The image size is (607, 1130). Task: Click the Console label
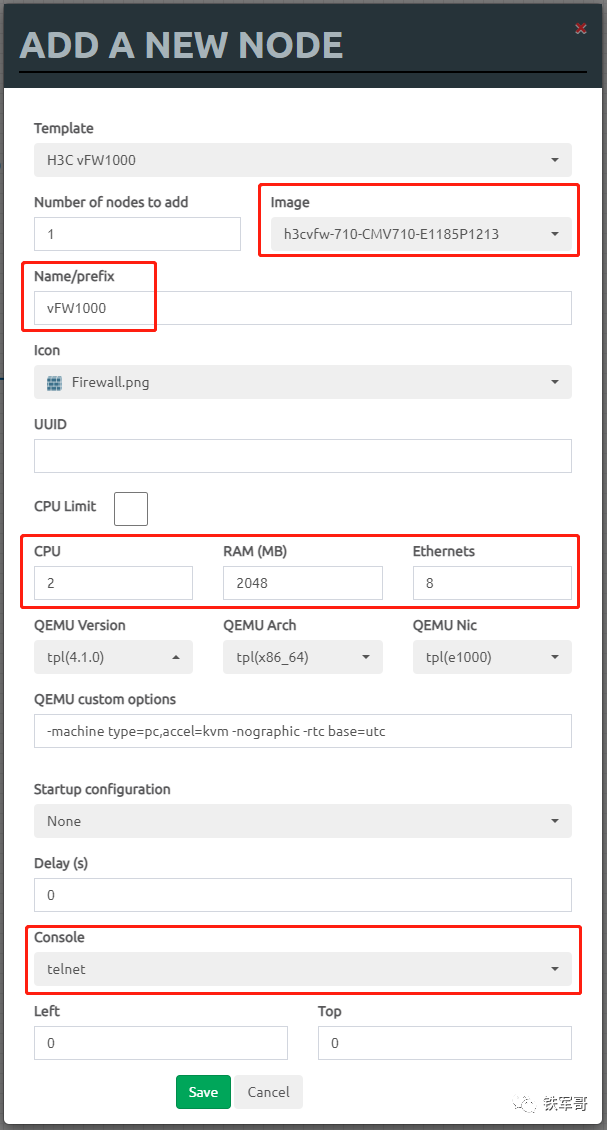point(59,937)
